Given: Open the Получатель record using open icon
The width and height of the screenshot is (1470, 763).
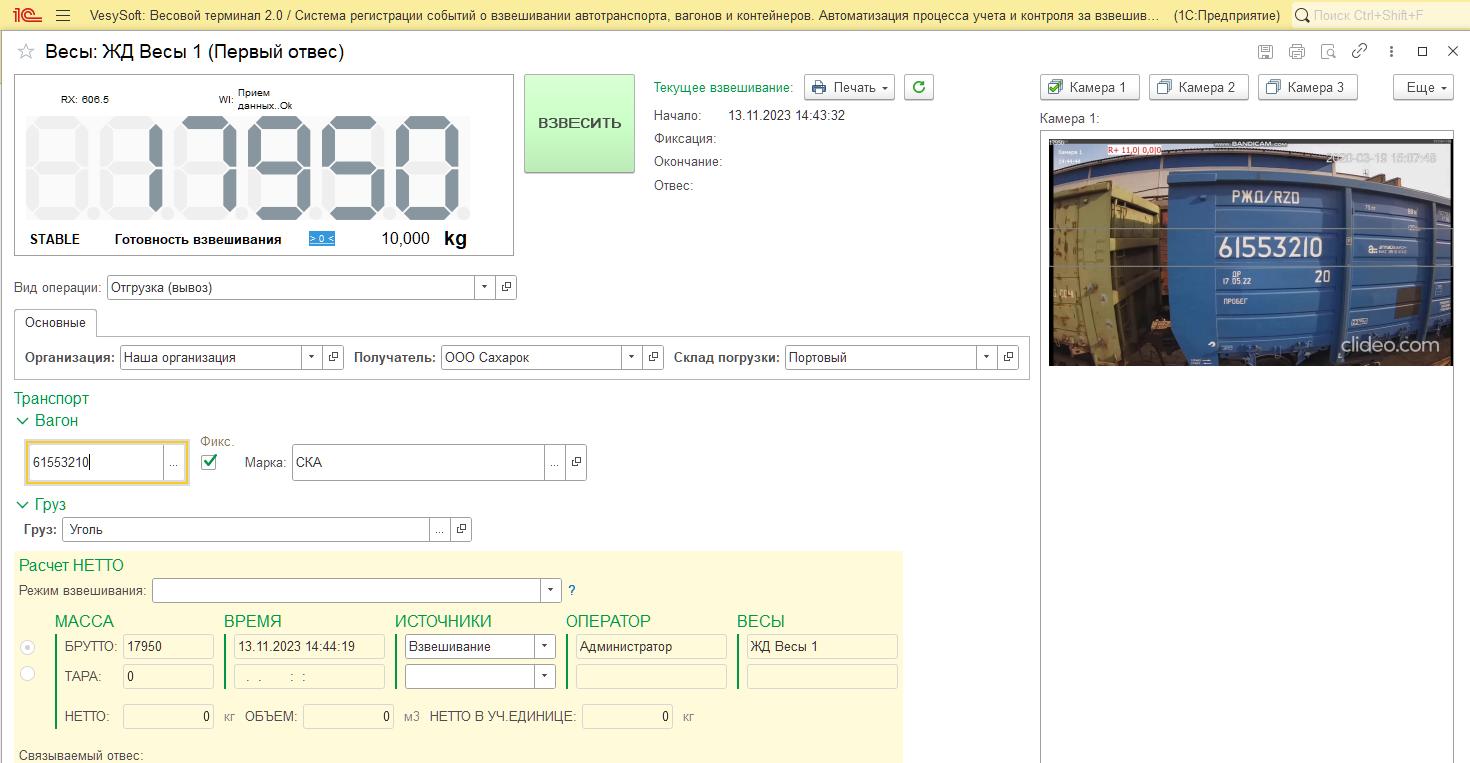Looking at the screenshot, I should (x=653, y=357).
